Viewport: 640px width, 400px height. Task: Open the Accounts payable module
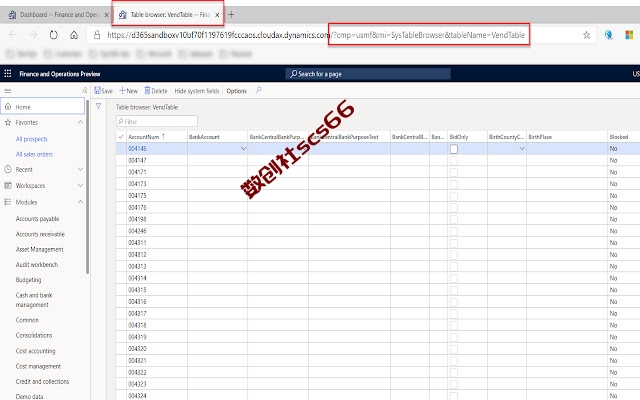[x=38, y=219]
